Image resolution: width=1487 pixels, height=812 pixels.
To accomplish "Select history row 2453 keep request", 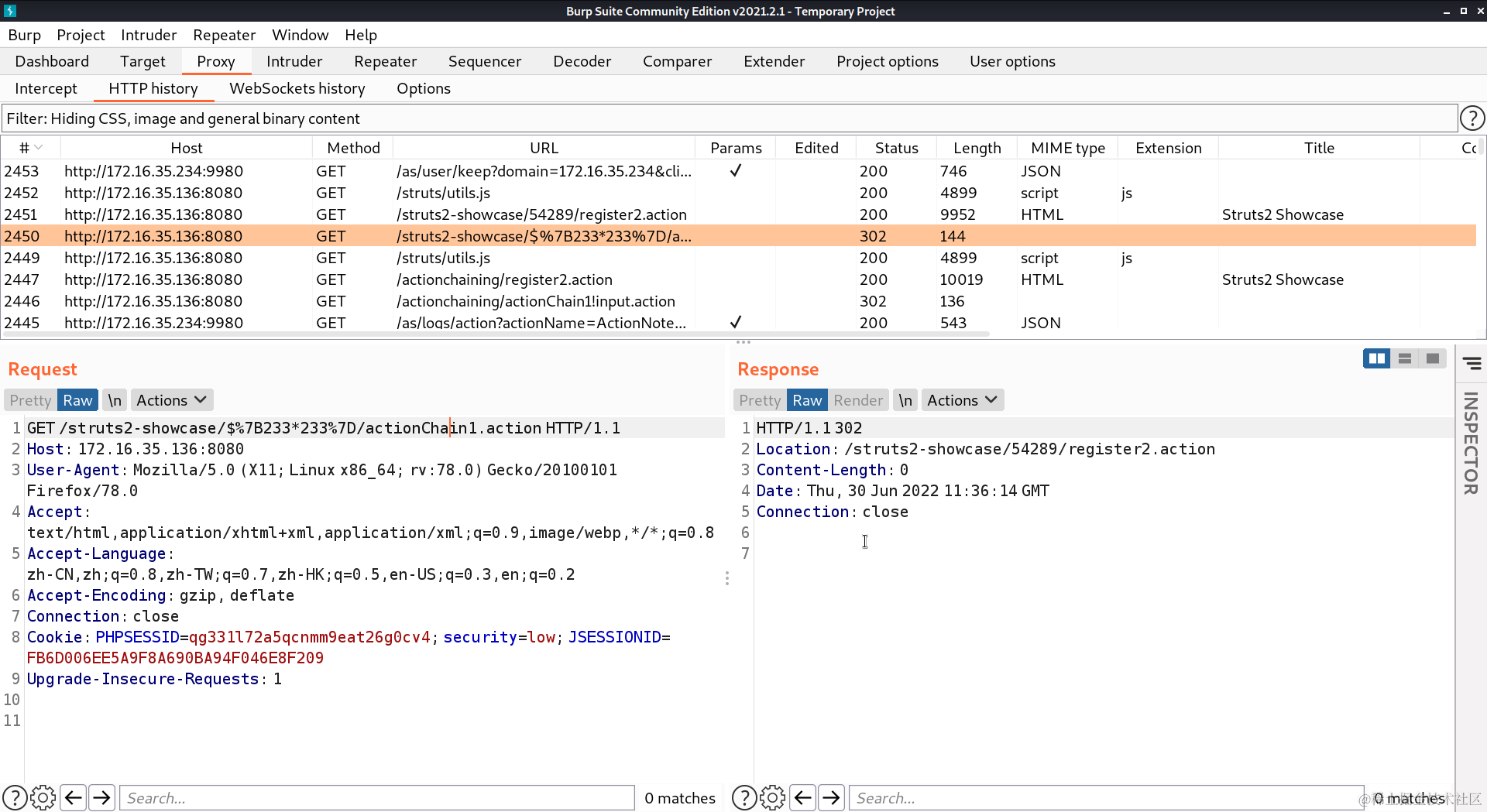I will [739, 171].
